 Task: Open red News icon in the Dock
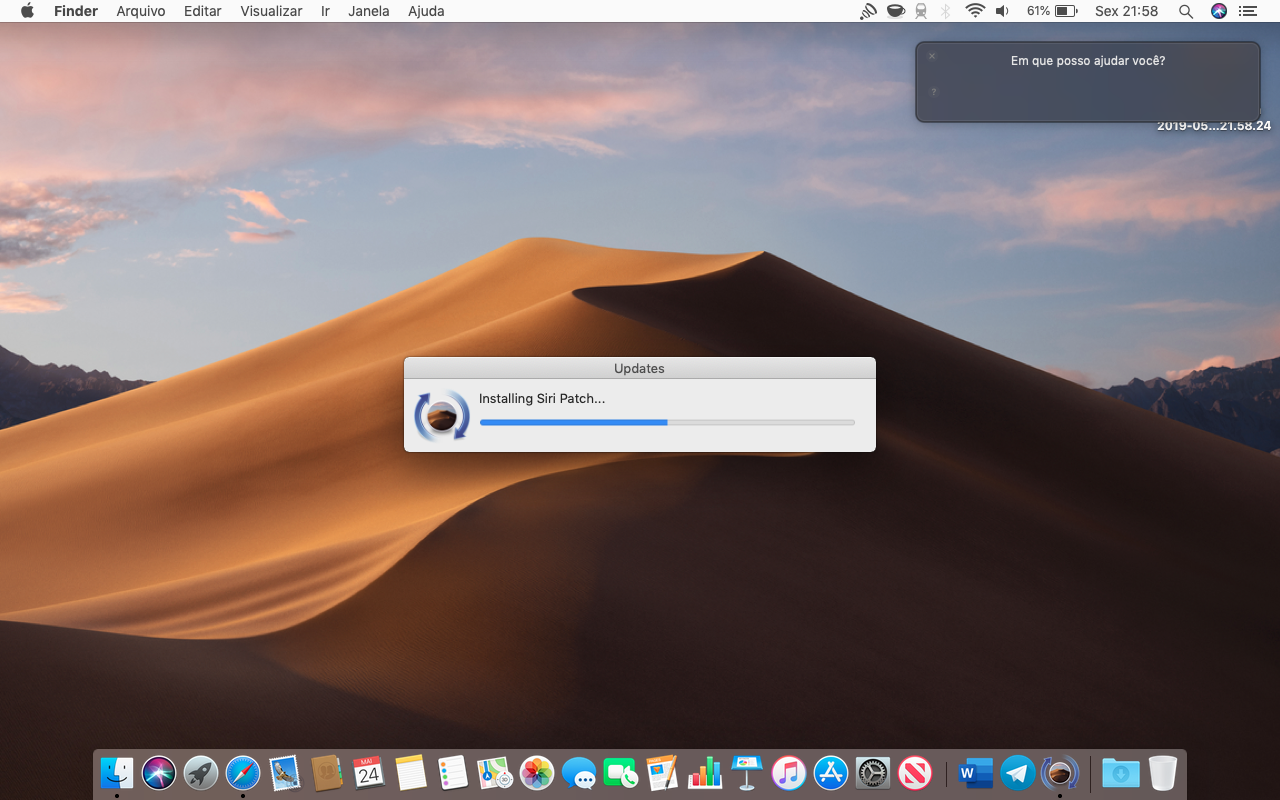(x=915, y=772)
